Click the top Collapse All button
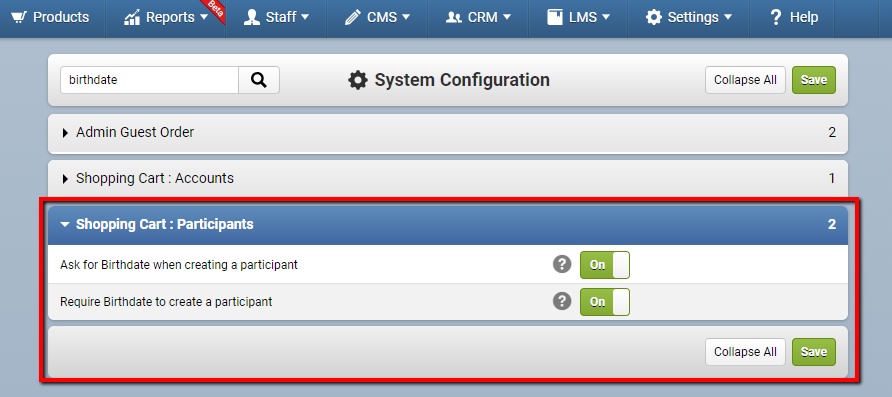Image resolution: width=892 pixels, height=397 pixels. click(x=745, y=80)
